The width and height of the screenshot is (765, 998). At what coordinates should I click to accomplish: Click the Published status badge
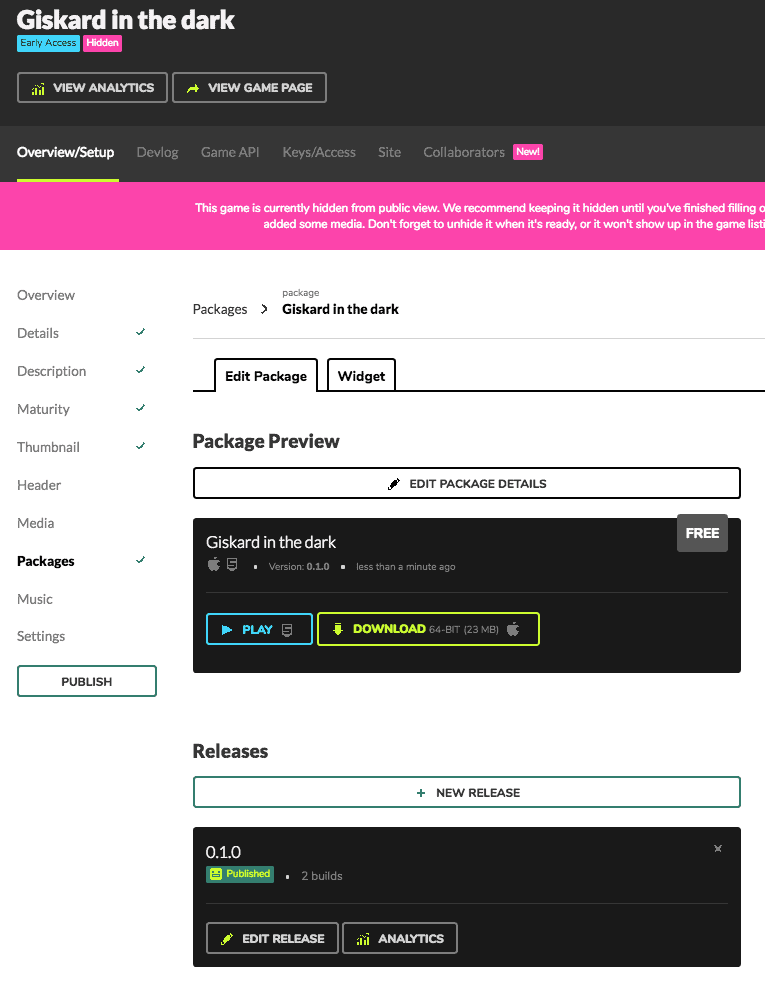coord(240,874)
